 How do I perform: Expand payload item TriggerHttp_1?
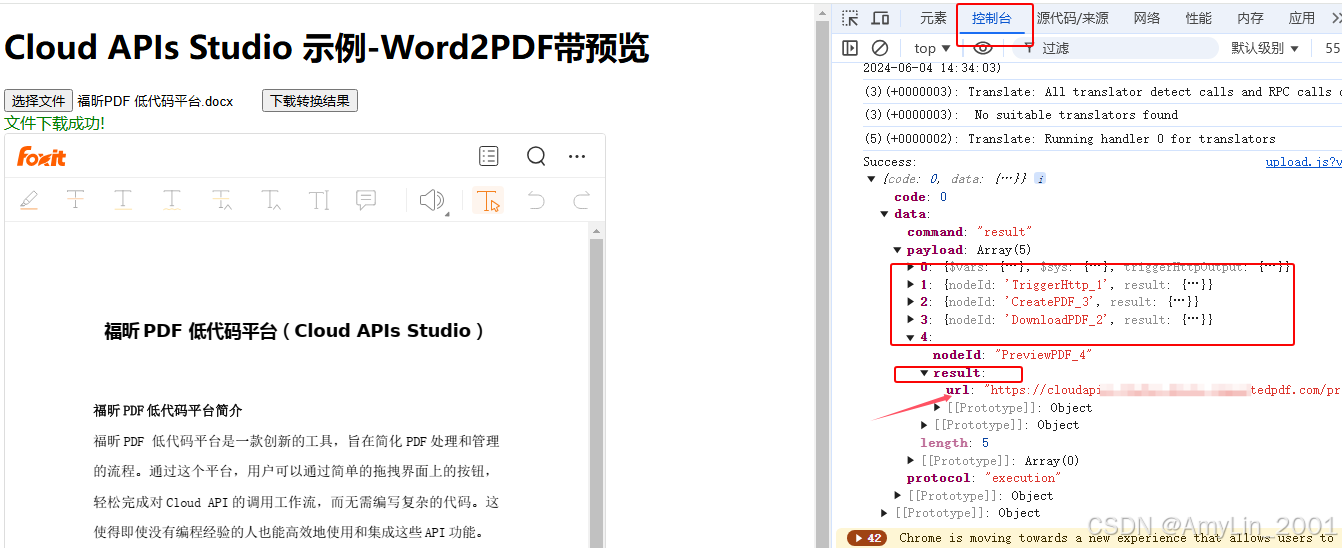pos(910,285)
